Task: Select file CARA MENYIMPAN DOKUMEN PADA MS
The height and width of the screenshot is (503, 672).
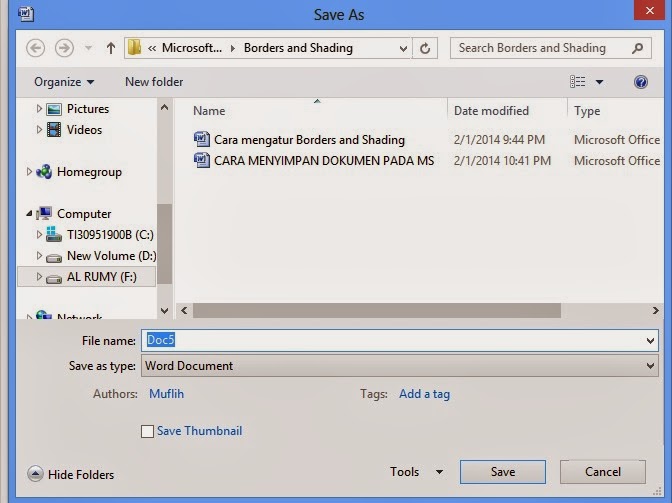Action: click(324, 161)
